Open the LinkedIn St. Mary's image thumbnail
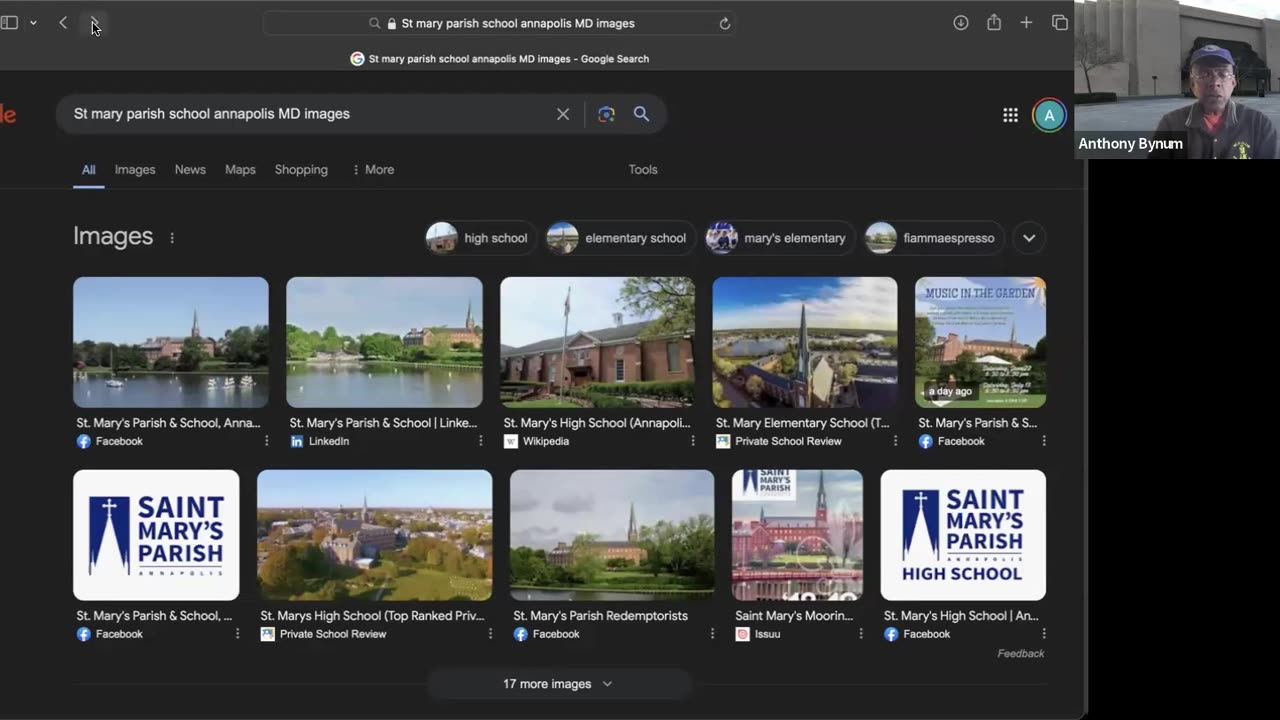Image resolution: width=1280 pixels, height=720 pixels. tap(384, 342)
